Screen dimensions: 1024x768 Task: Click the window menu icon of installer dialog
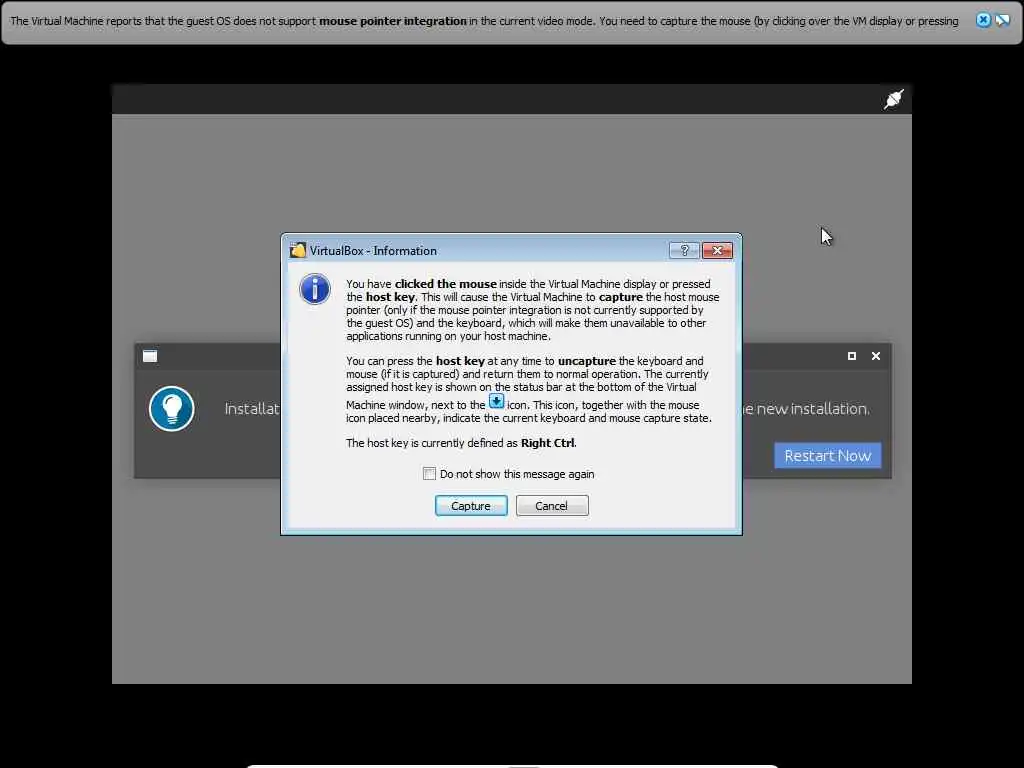150,356
